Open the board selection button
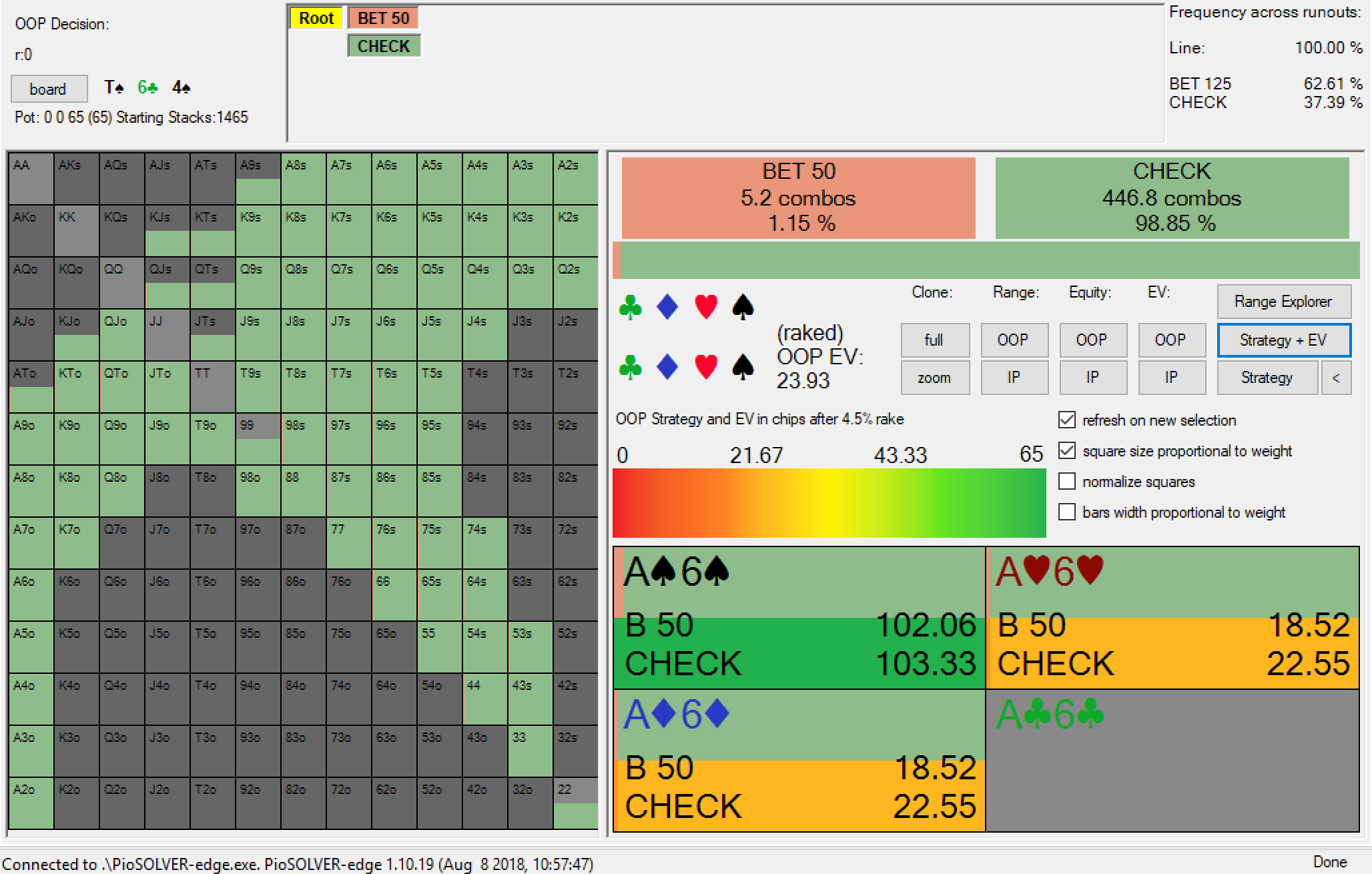1372x874 pixels. pos(49,89)
